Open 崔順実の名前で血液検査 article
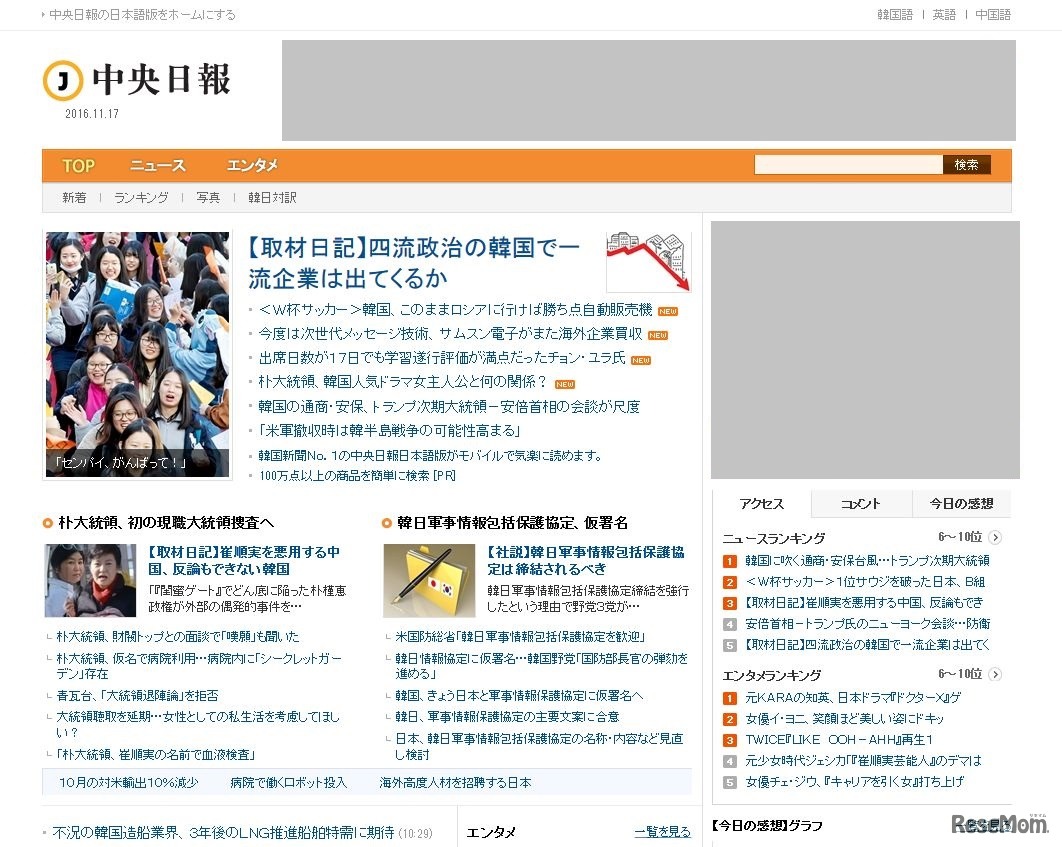 pyautogui.click(x=156, y=755)
